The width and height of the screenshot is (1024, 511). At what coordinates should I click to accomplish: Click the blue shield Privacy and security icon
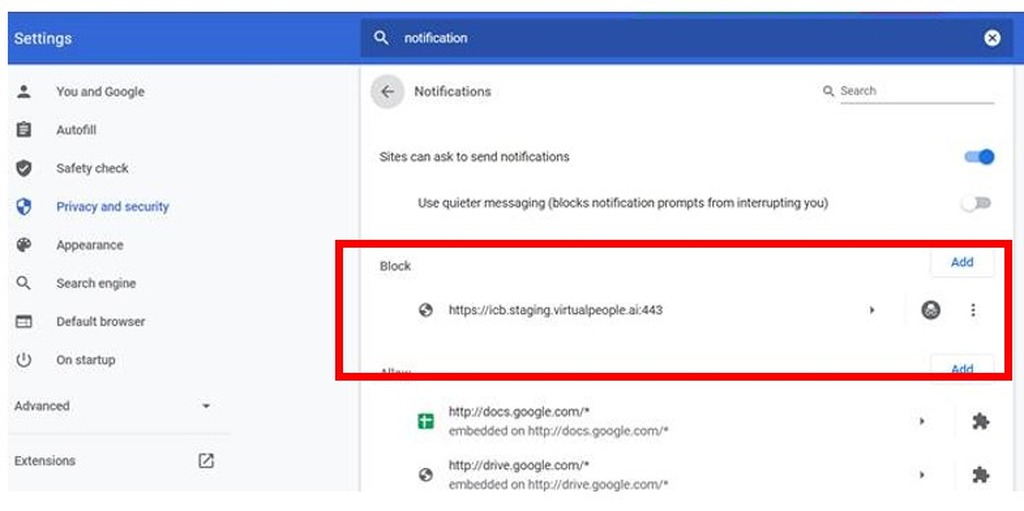click(x=24, y=207)
